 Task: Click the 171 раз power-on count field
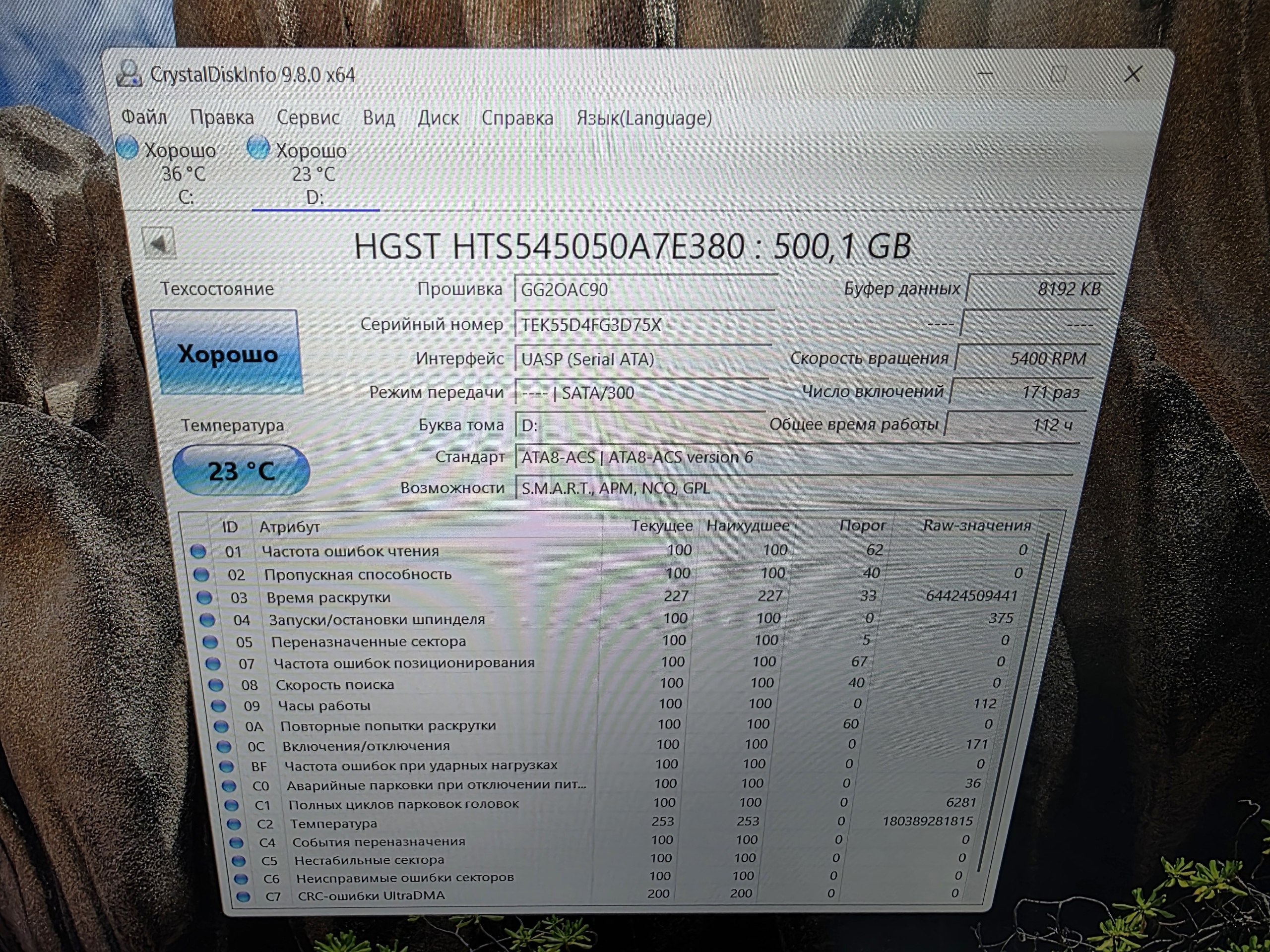(1022, 392)
